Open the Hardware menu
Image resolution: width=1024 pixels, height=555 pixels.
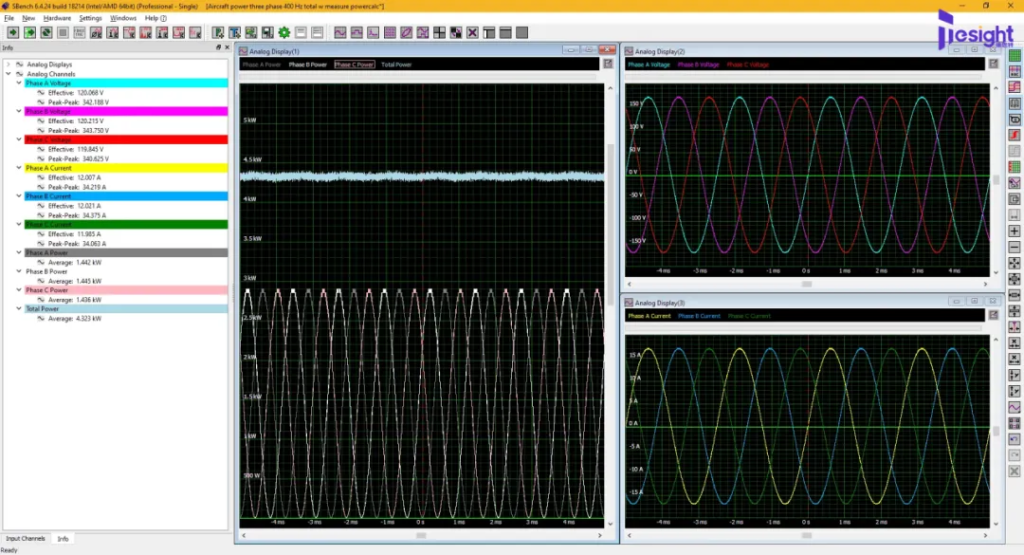click(x=57, y=18)
